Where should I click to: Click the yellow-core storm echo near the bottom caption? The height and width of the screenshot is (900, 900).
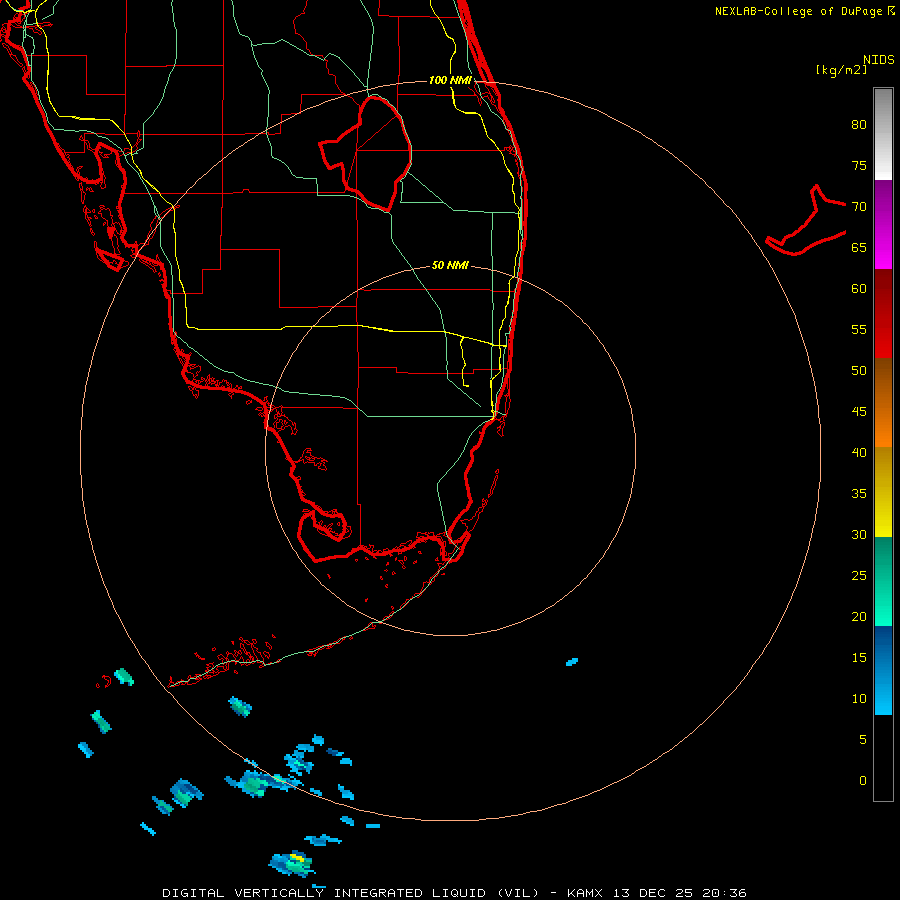293,863
